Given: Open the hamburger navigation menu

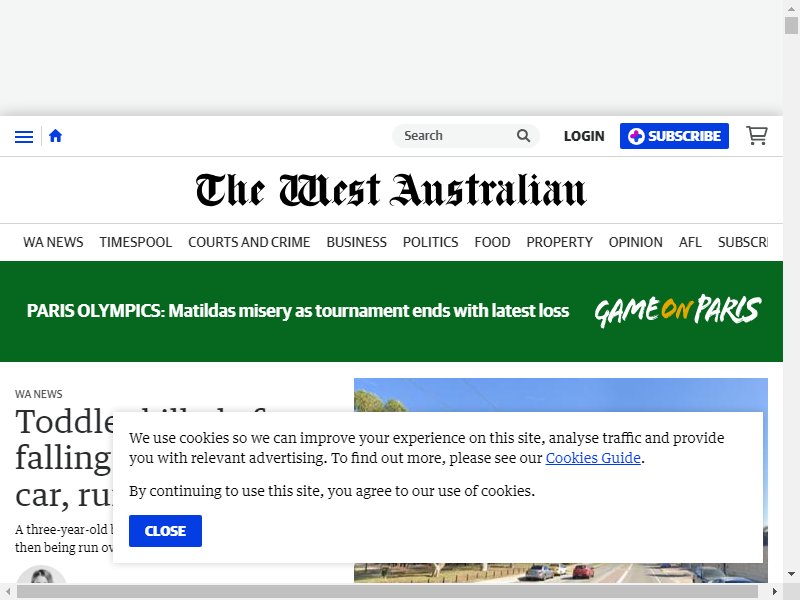Looking at the screenshot, I should 24,136.
